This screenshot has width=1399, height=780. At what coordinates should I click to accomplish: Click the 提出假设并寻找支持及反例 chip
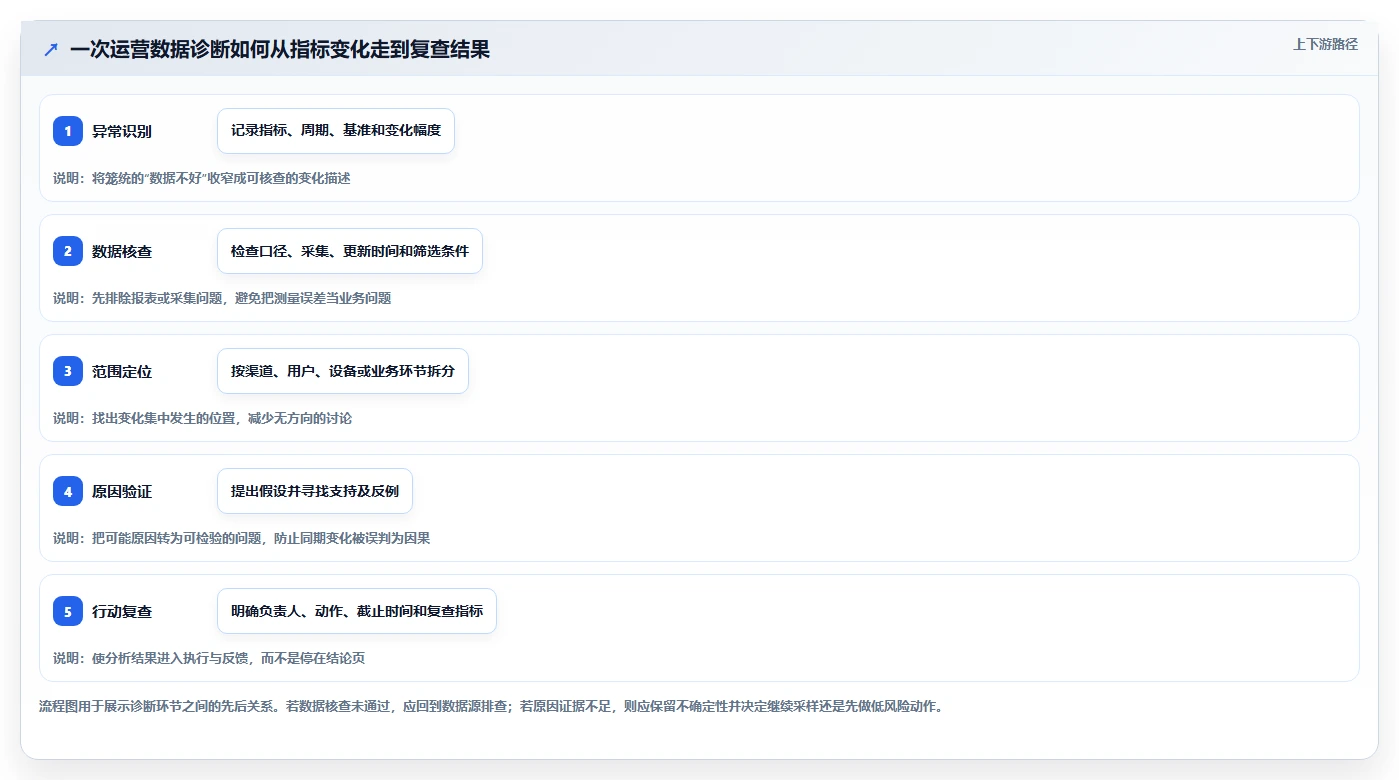point(315,491)
